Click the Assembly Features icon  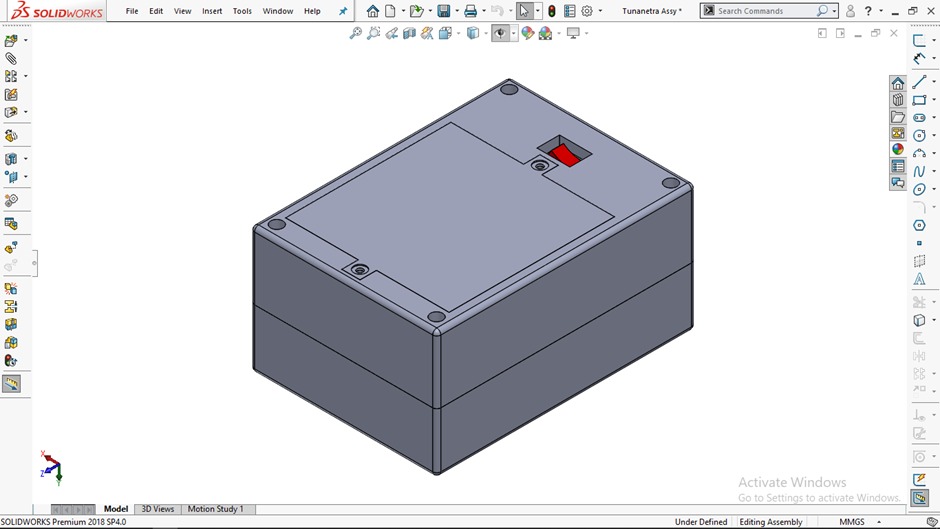tap(11, 159)
